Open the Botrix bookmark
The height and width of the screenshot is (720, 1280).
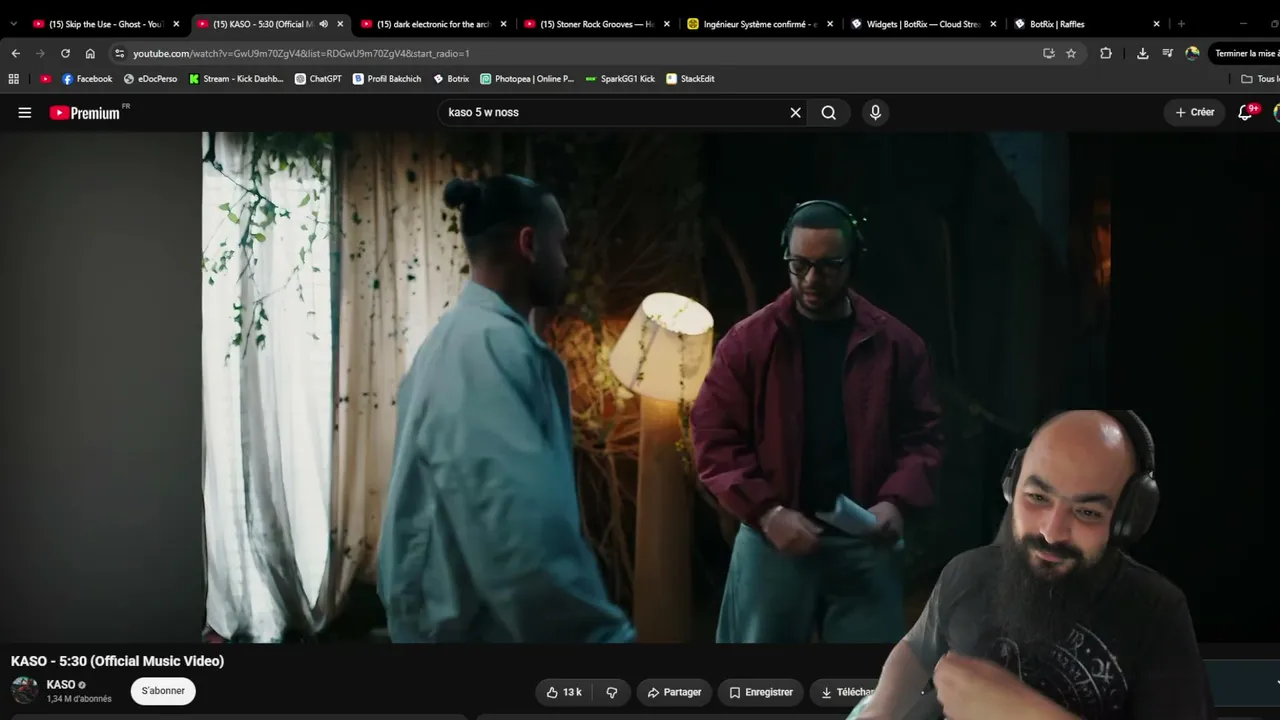tap(451, 79)
